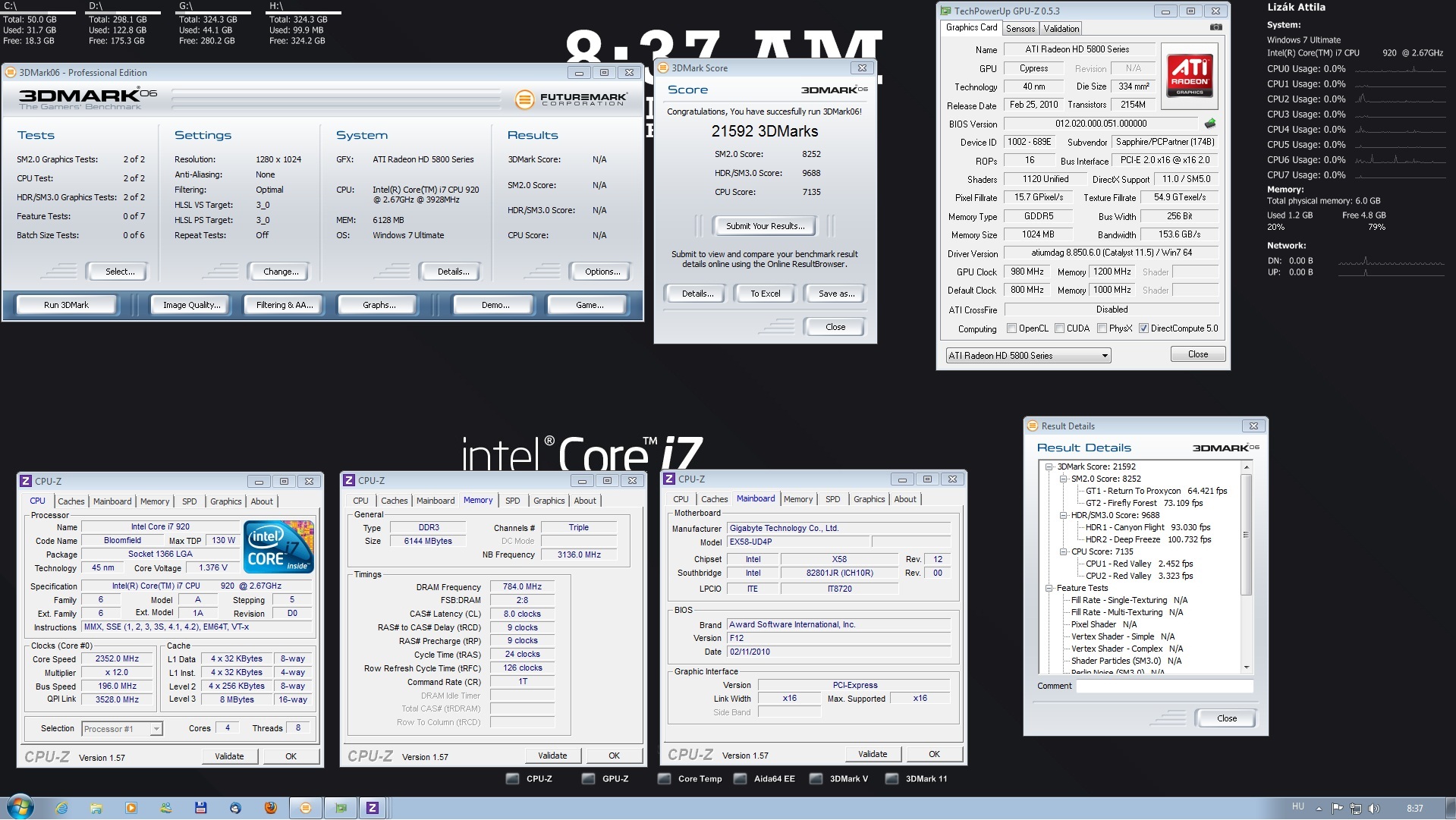This screenshot has height=820, width=1456.
Task: Click the Image Quality... button
Action: tap(191, 305)
